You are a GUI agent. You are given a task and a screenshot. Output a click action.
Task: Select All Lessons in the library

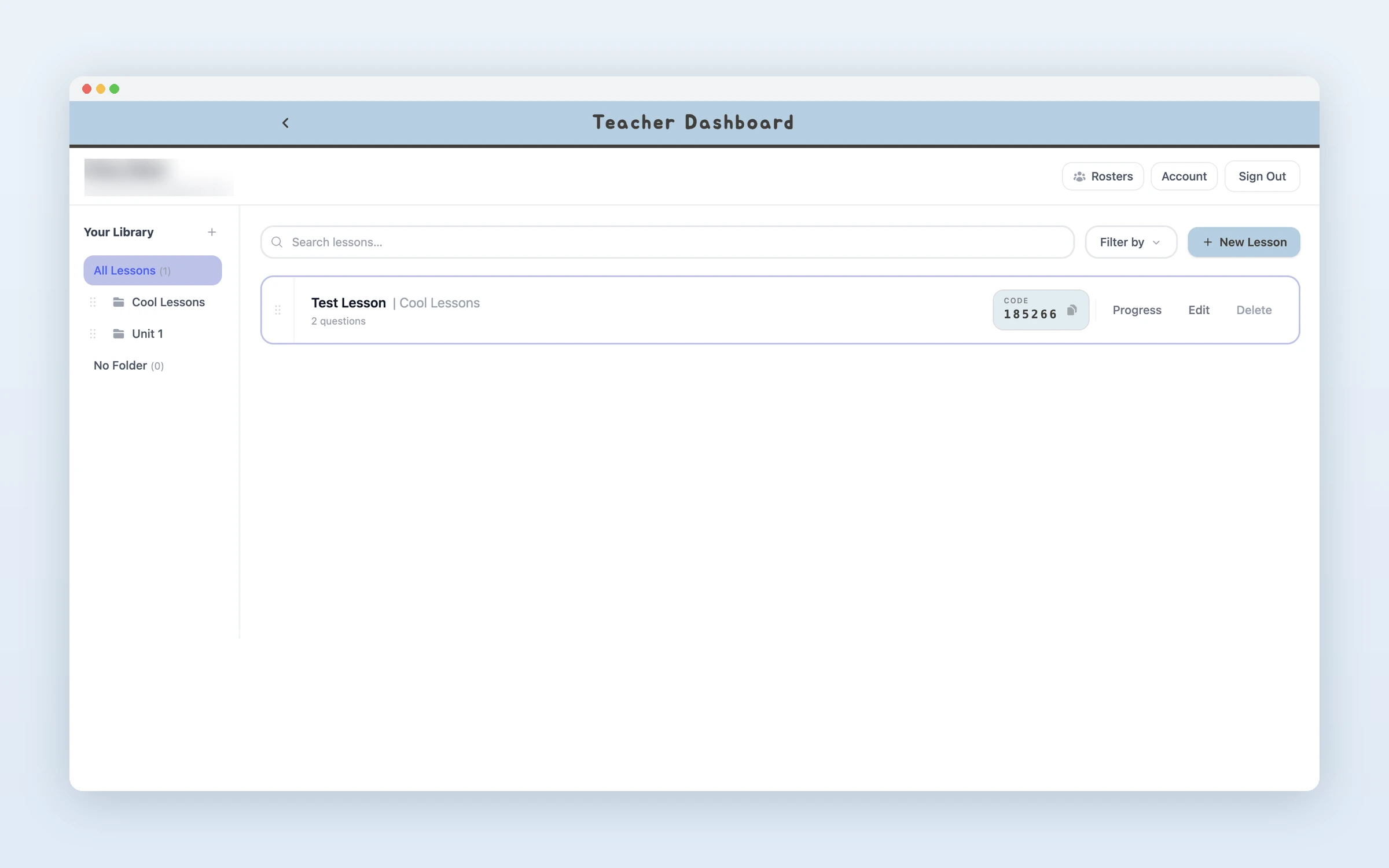tap(153, 270)
